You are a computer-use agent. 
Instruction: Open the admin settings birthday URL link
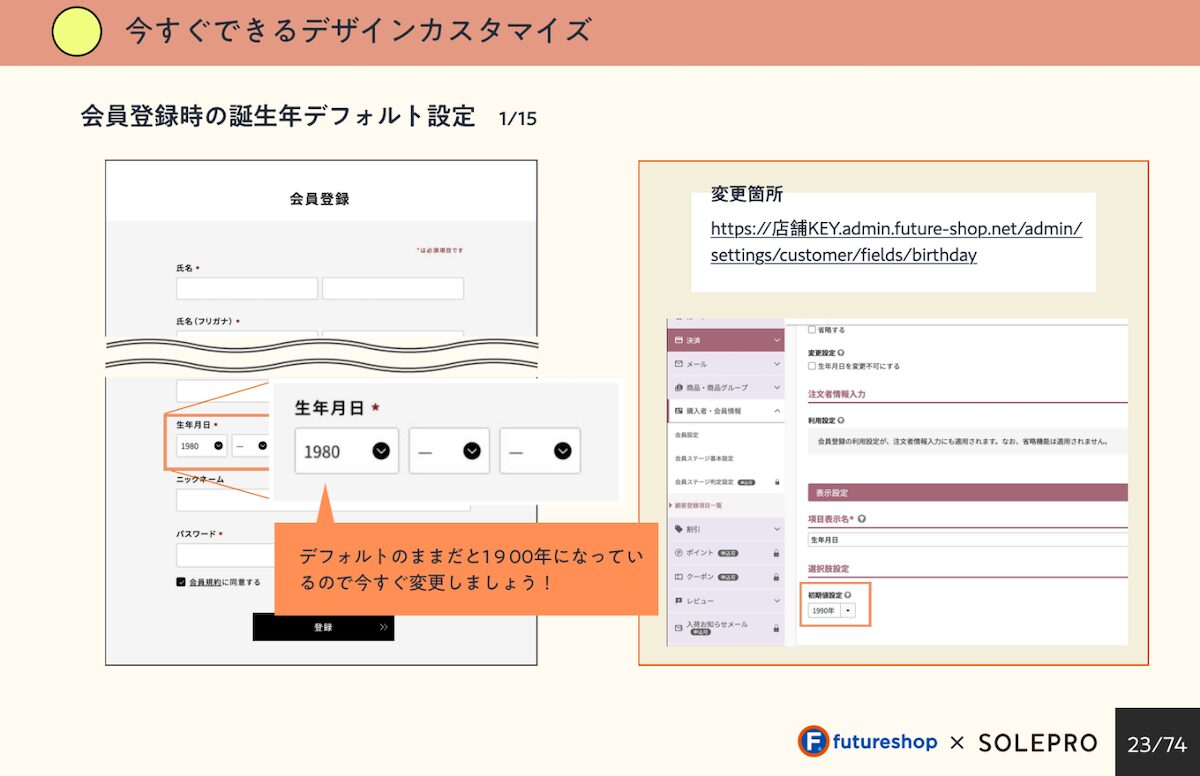point(895,241)
